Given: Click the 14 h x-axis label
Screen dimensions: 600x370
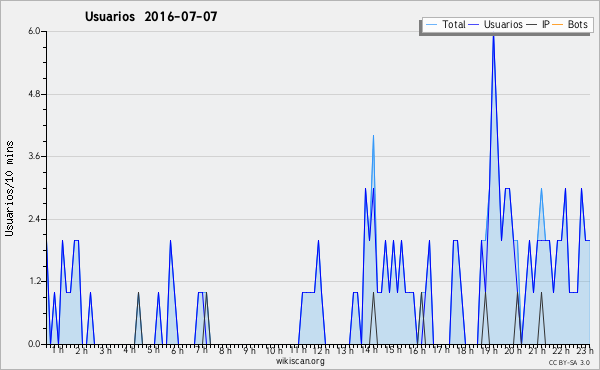Looking at the screenshot, I should [x=369, y=350].
